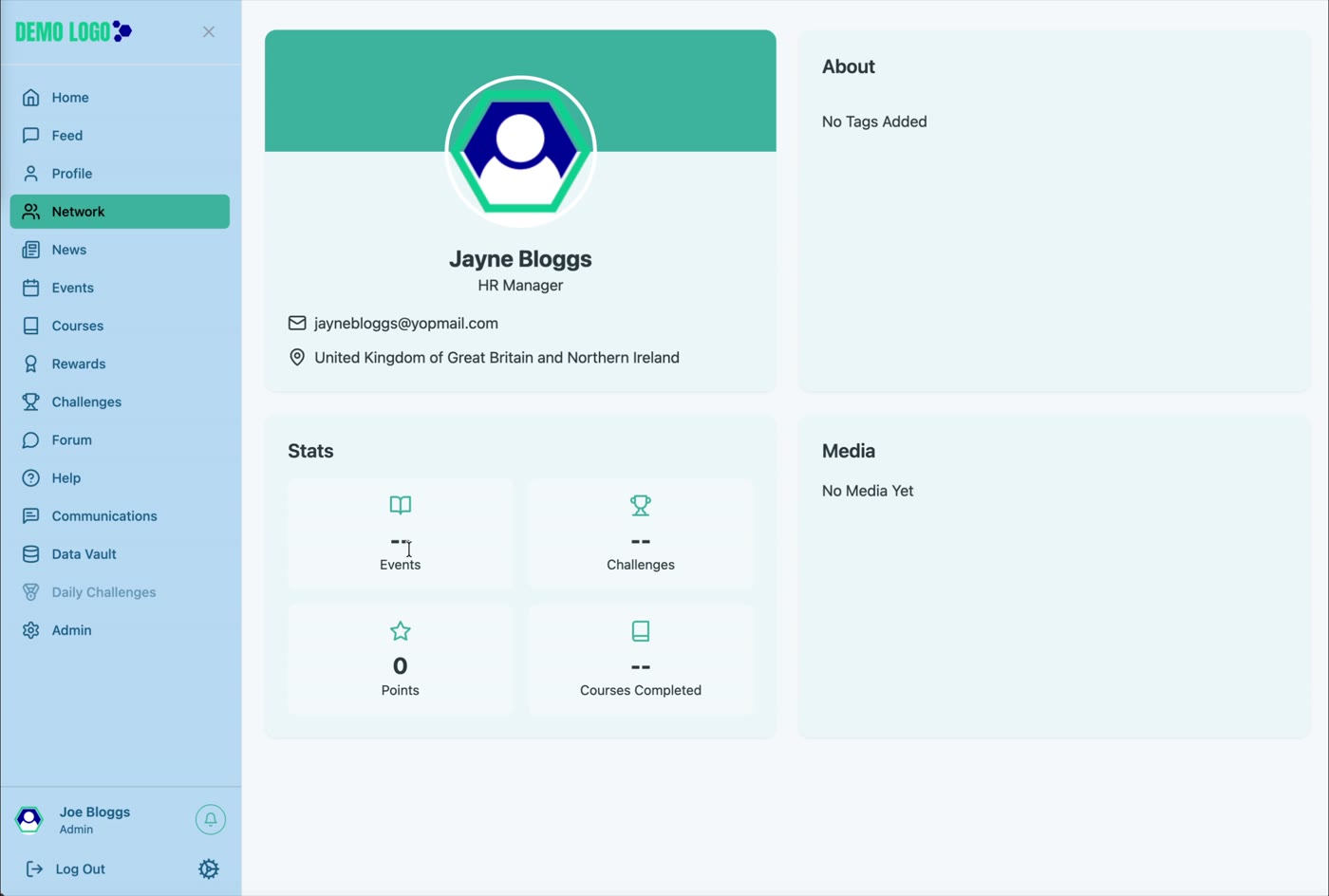
Task: Click the About section heading
Action: [849, 66]
